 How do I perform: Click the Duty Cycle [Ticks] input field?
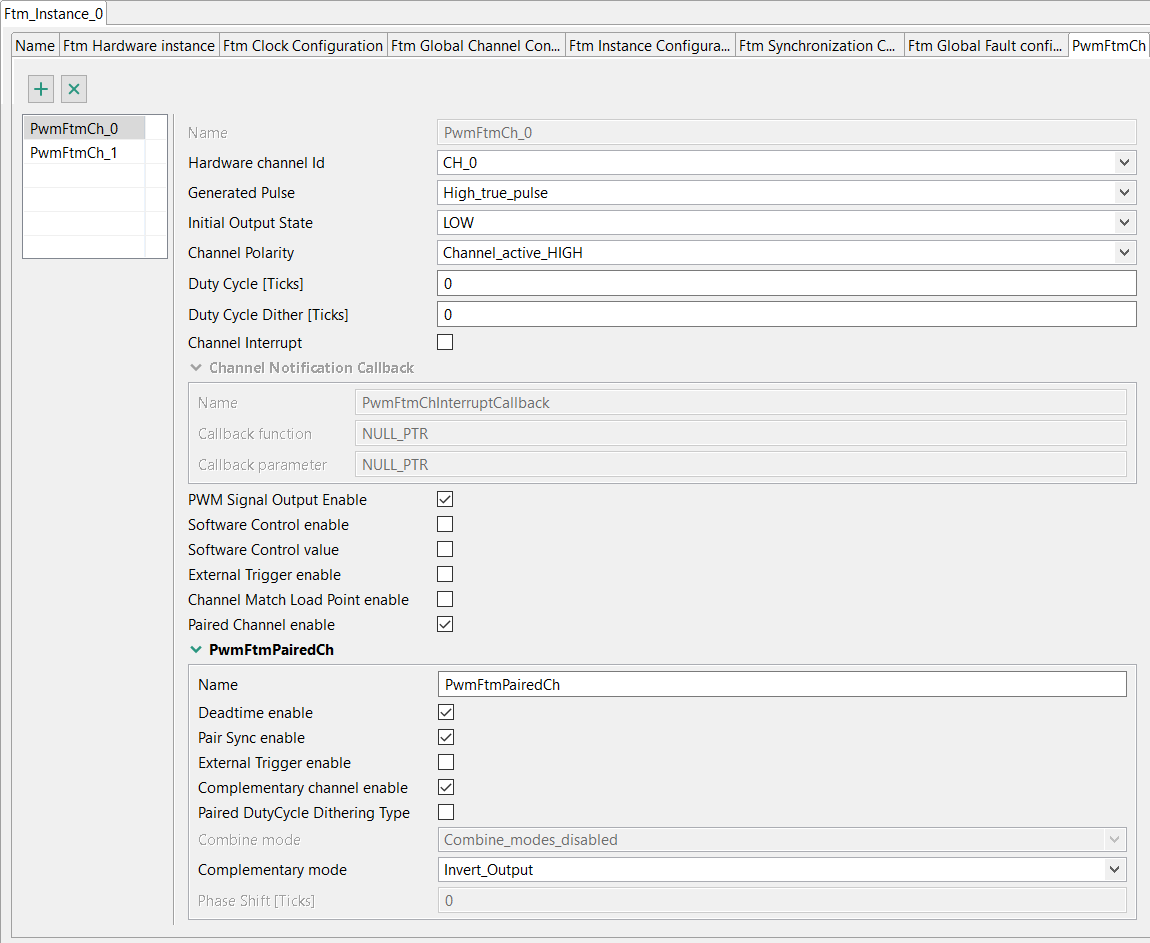786,284
